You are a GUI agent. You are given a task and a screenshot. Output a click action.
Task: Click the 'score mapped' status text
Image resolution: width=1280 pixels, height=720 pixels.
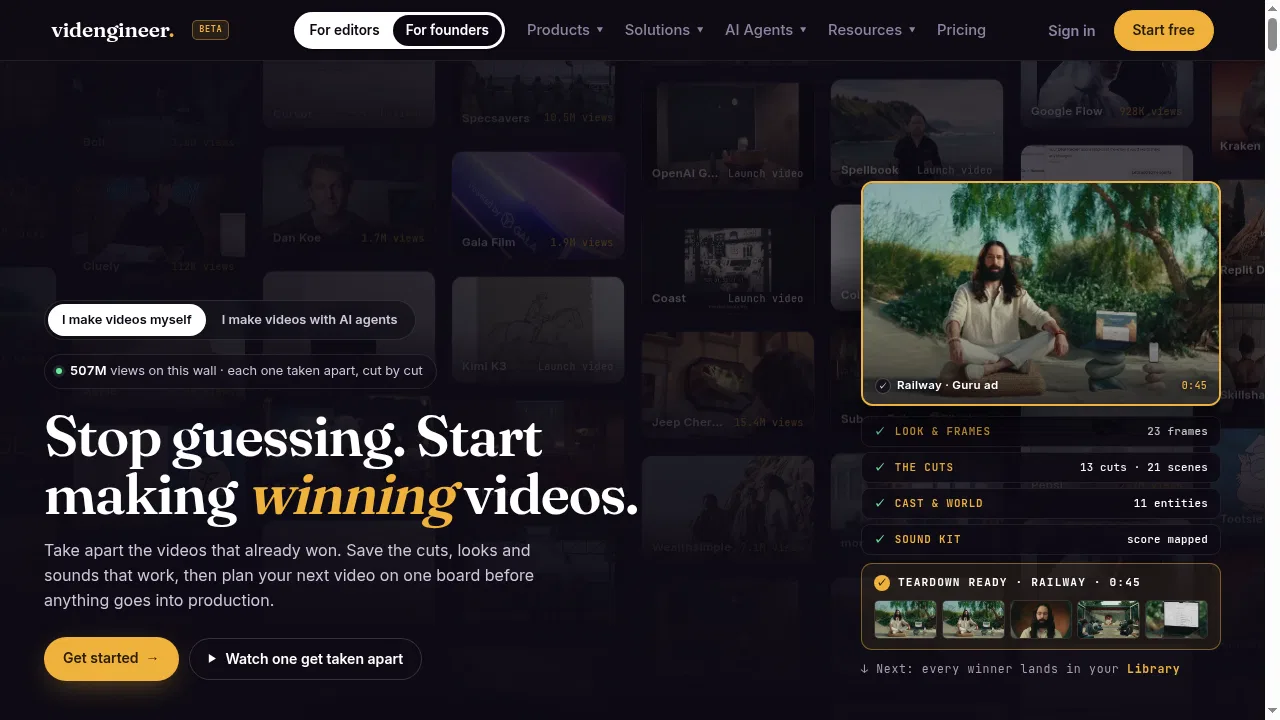[x=1167, y=539]
